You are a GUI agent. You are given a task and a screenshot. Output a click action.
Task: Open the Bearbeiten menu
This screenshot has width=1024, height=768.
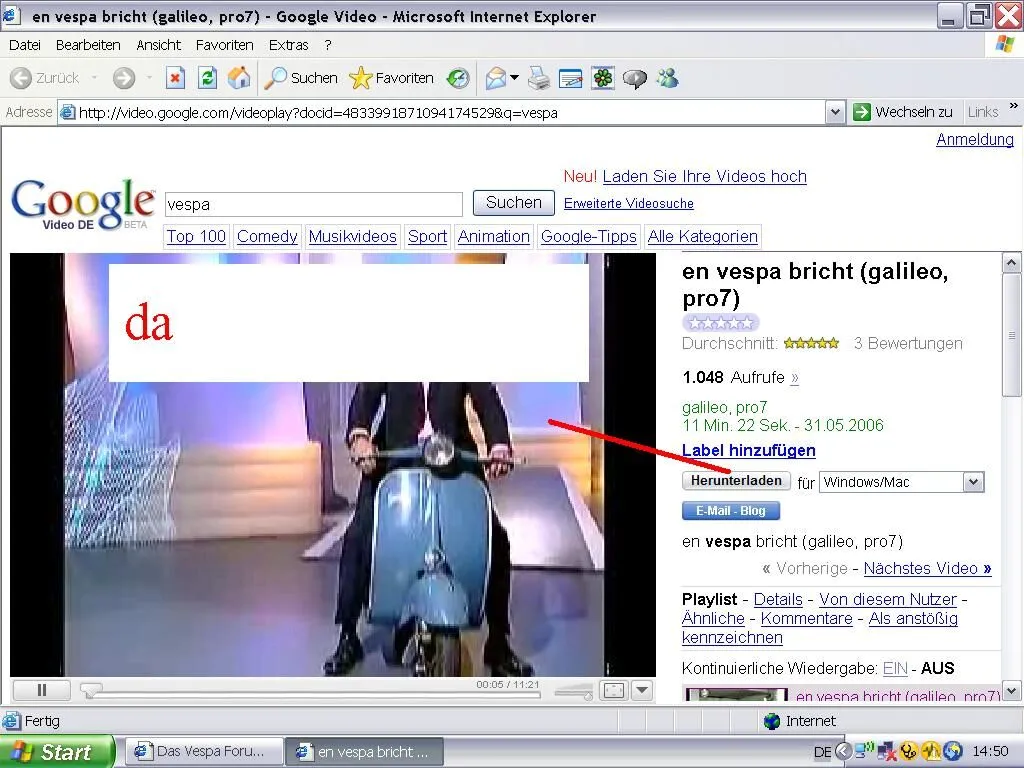coord(88,45)
